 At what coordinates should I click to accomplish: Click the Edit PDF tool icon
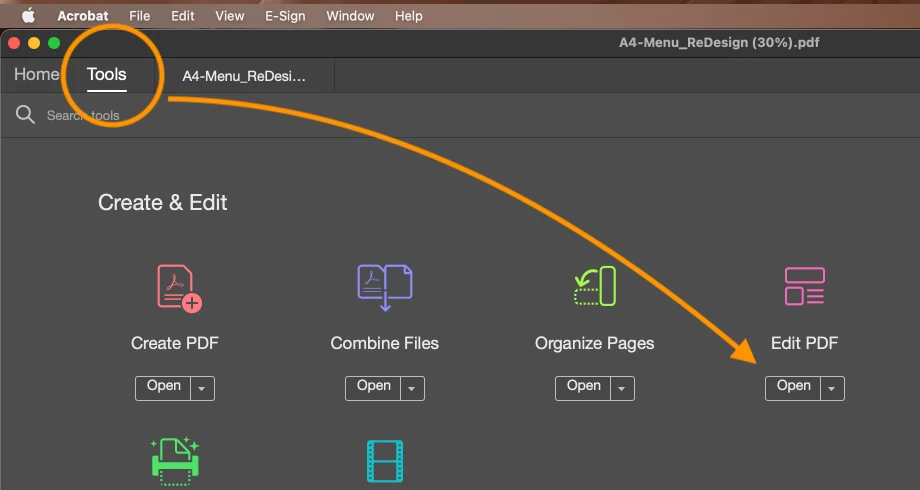click(805, 286)
